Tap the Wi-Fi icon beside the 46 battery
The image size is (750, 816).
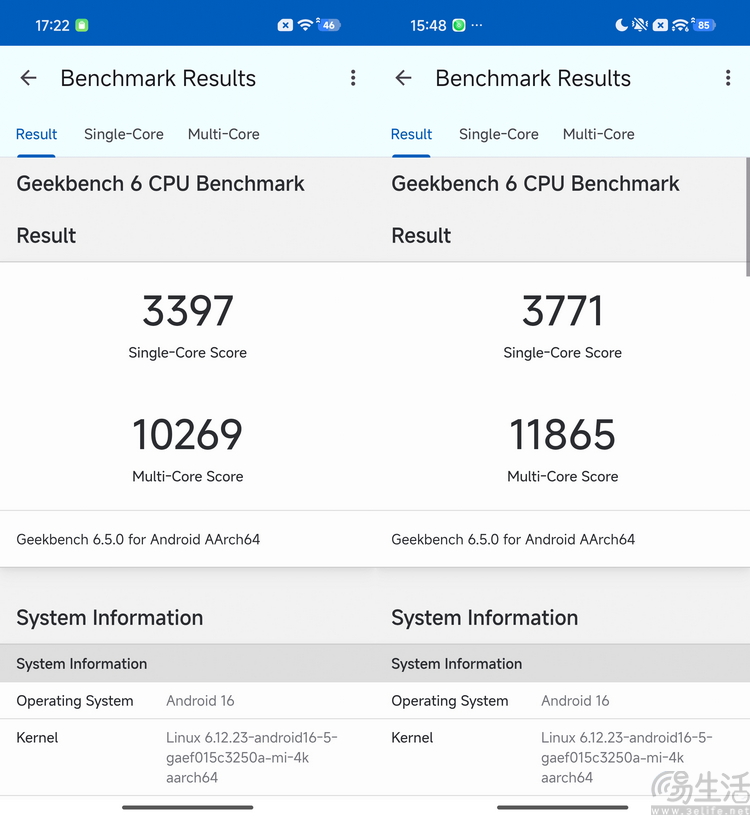point(306,25)
